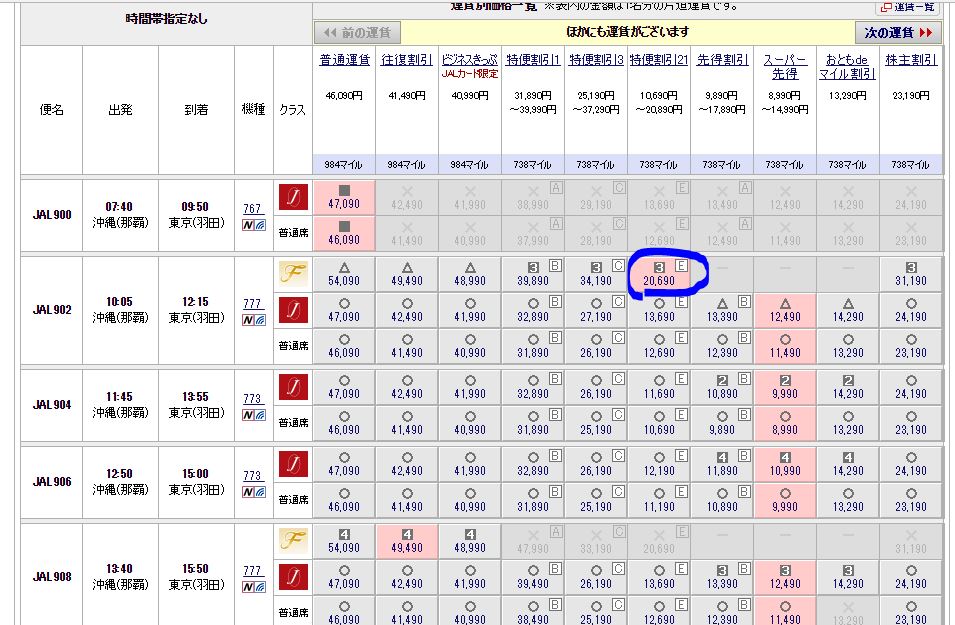Click the 前の運賃 previous fares button
The height and width of the screenshot is (625, 955).
click(x=358, y=32)
